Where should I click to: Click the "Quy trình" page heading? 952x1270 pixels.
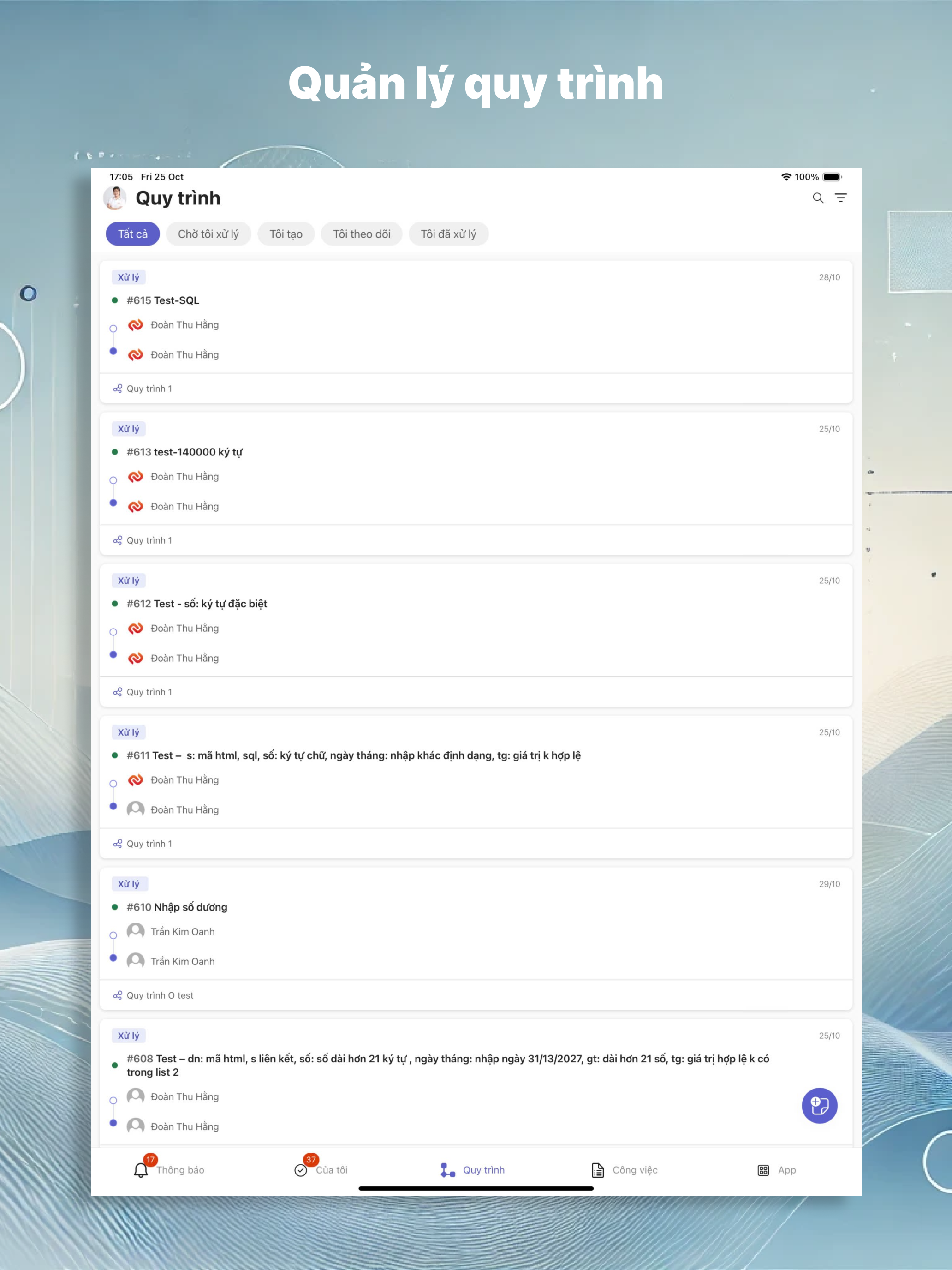coord(178,198)
